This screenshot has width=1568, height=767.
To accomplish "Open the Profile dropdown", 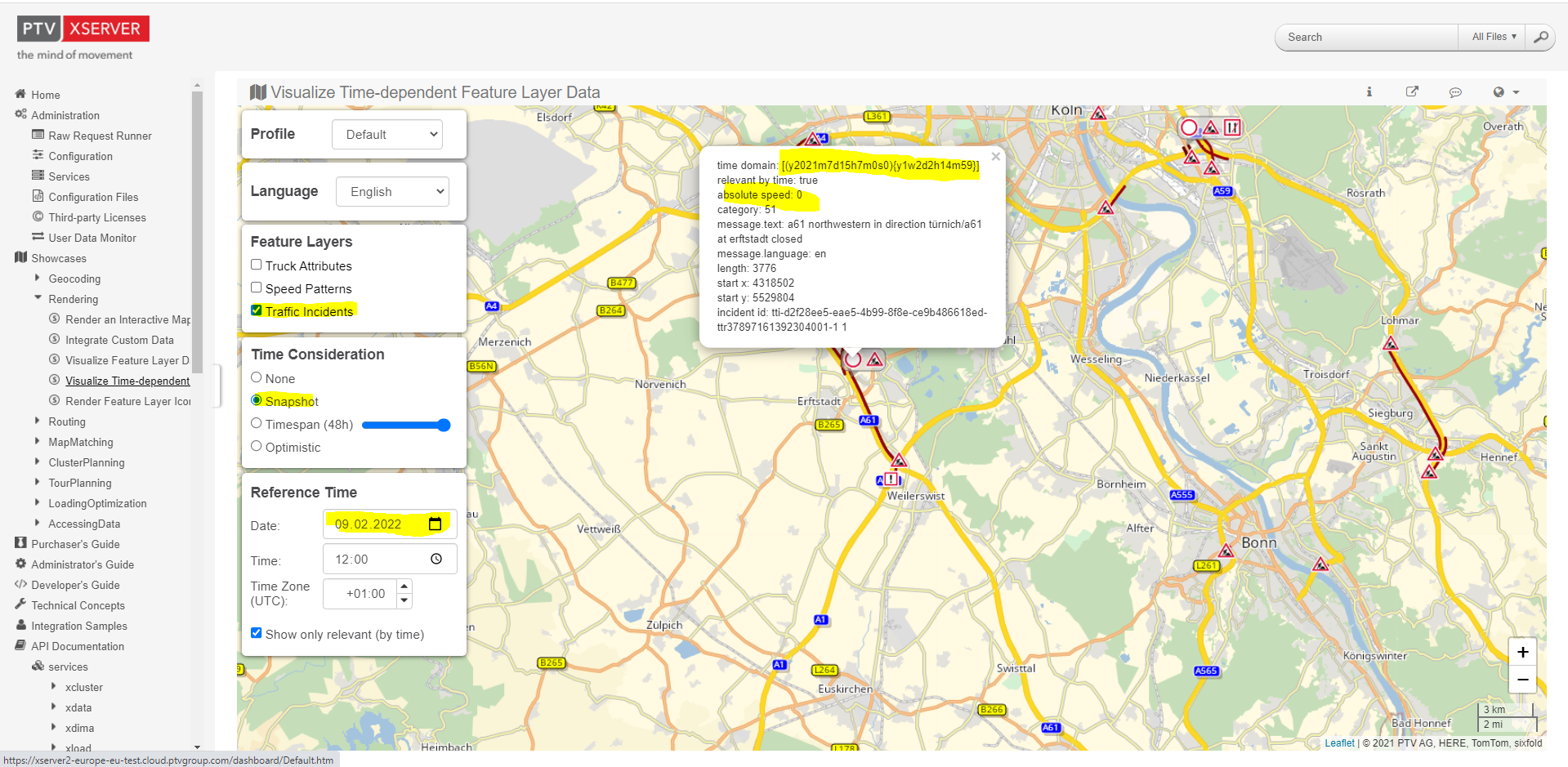I will click(387, 135).
